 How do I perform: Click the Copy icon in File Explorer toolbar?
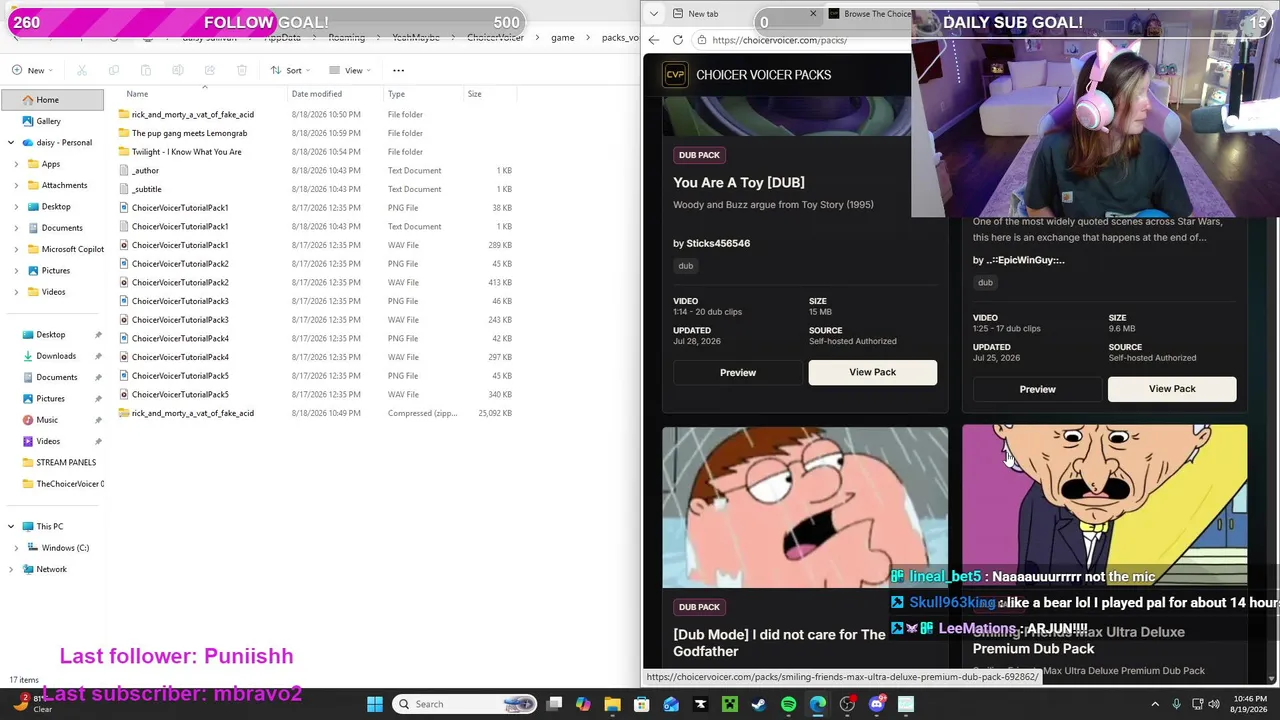114,70
